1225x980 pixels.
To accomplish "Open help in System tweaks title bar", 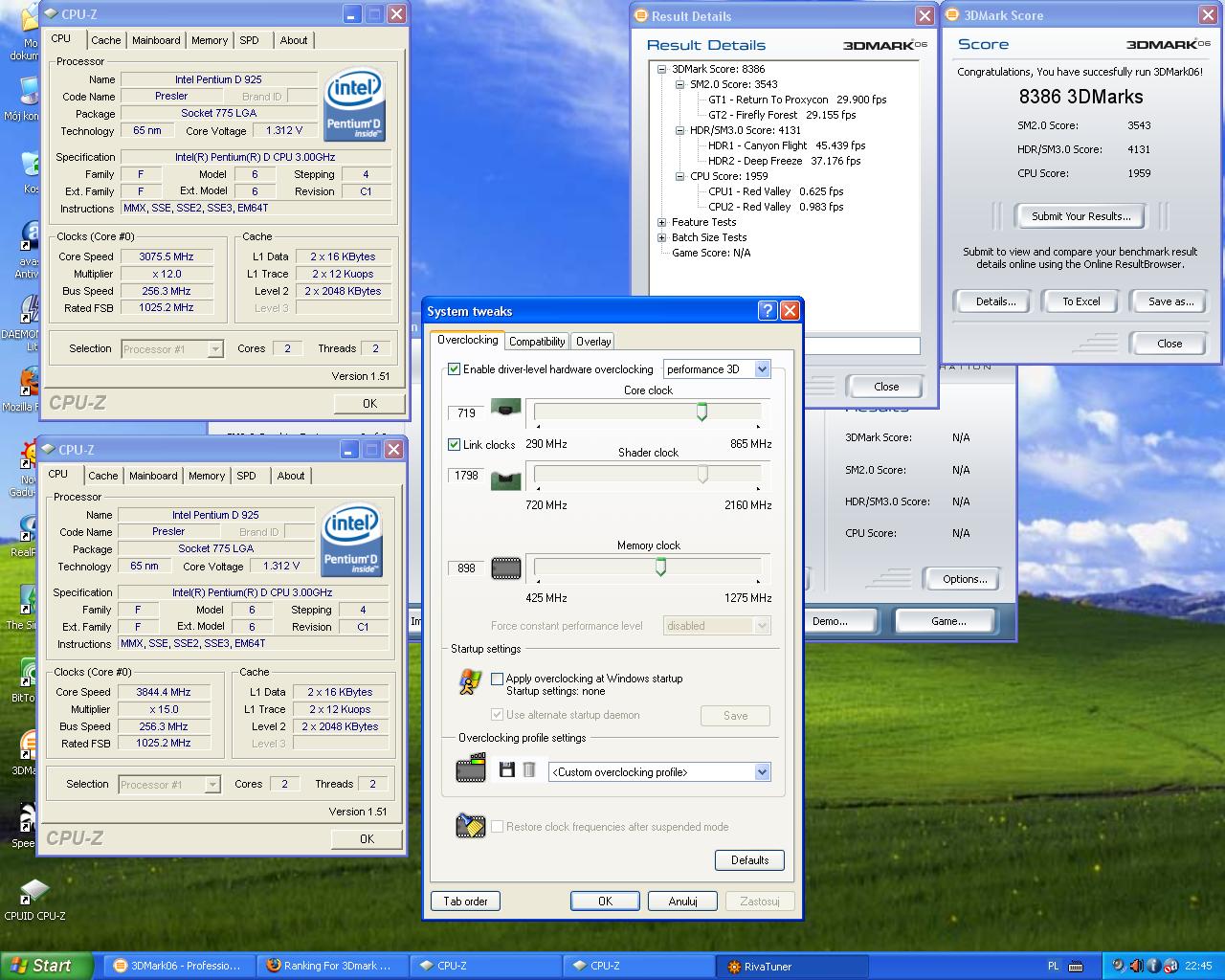I will 767,310.
